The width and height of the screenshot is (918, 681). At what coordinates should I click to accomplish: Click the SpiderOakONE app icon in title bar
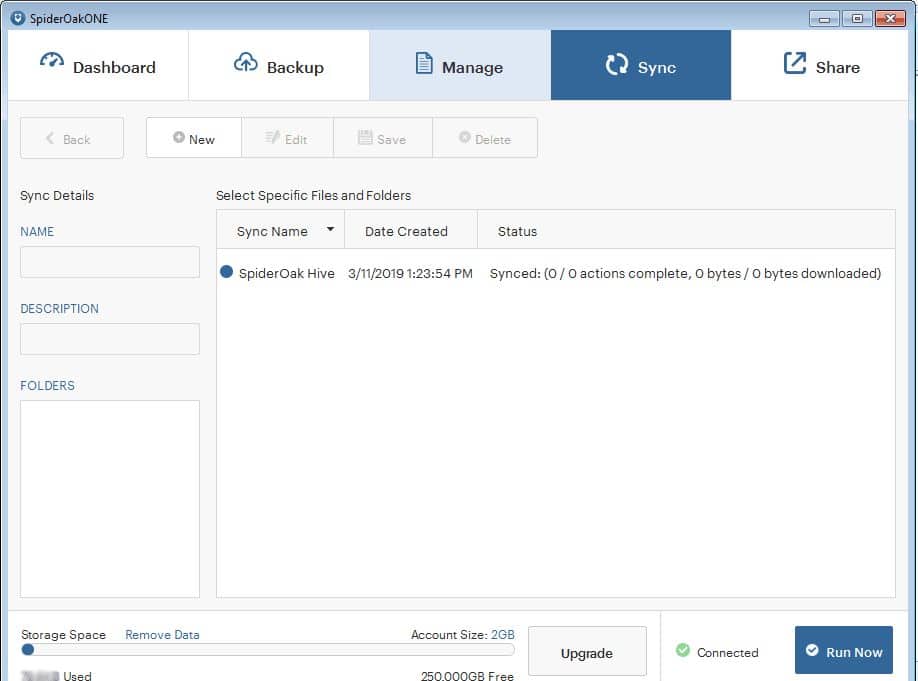tap(18, 18)
